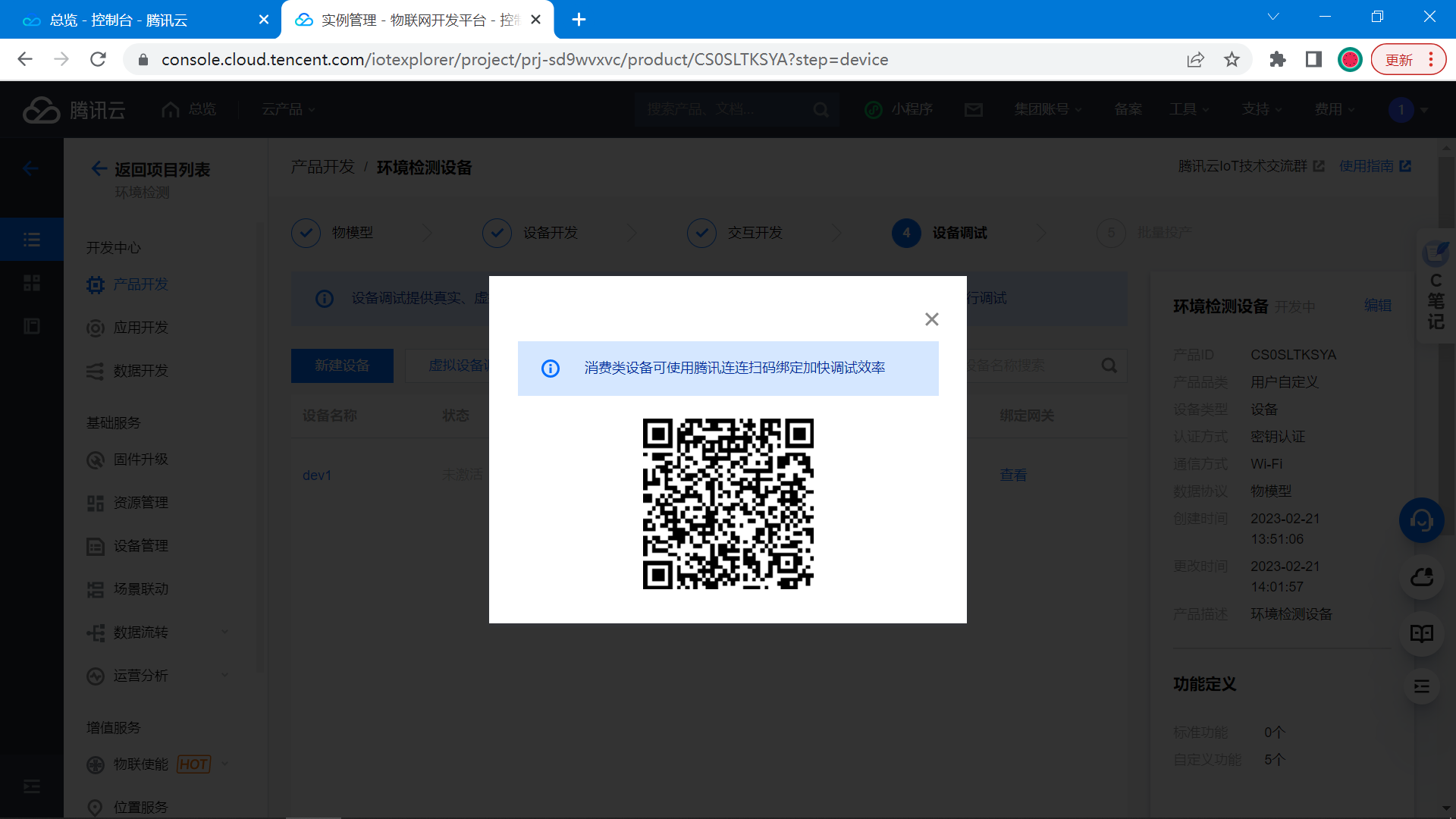Open the mail message icon in header
The width and height of the screenshot is (1456, 819).
(x=973, y=110)
